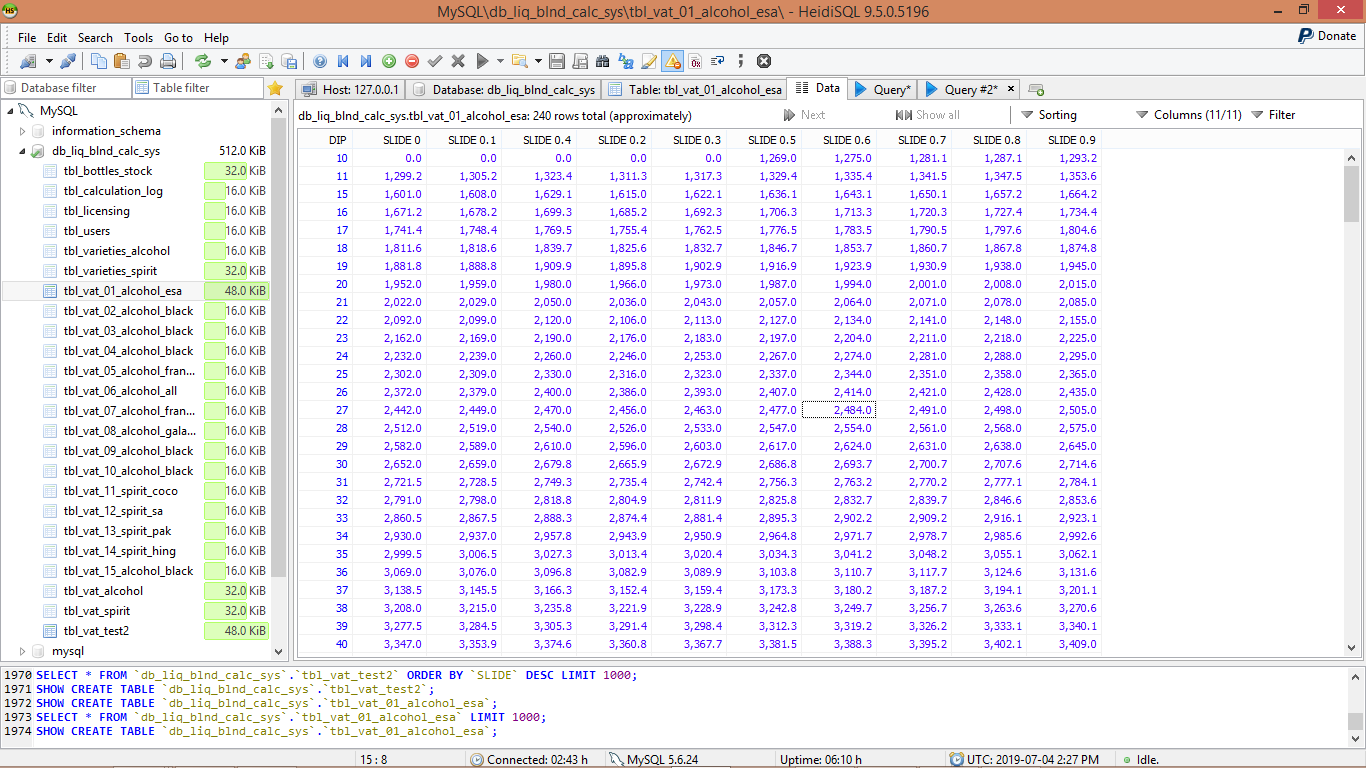1366x768 pixels.
Task: Open the Tools menu
Action: coord(139,37)
